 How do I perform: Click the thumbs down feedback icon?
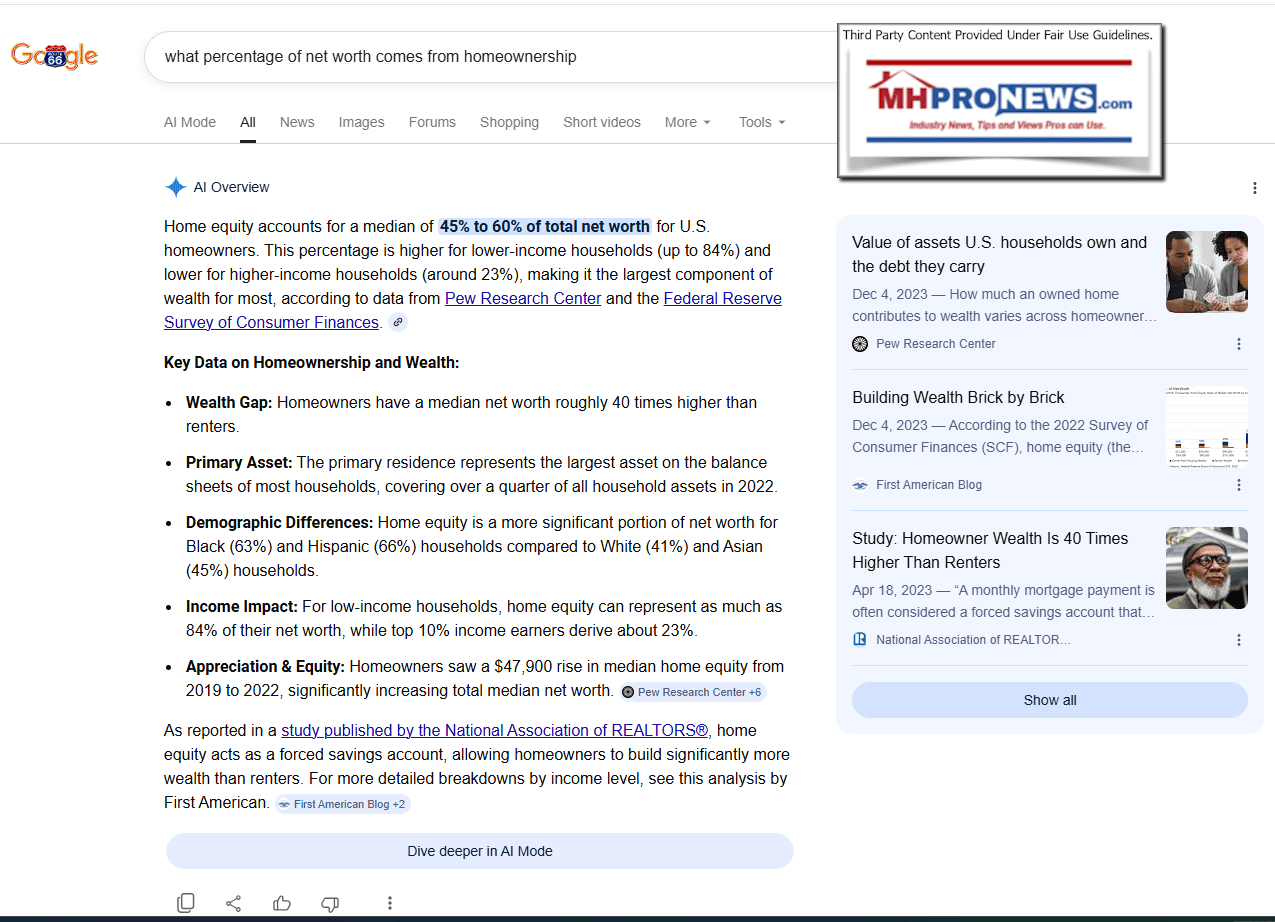pos(330,903)
